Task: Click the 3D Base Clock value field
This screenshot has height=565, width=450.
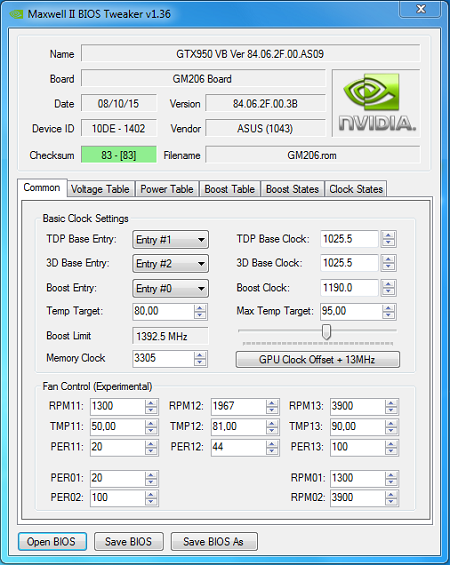Action: (349, 263)
